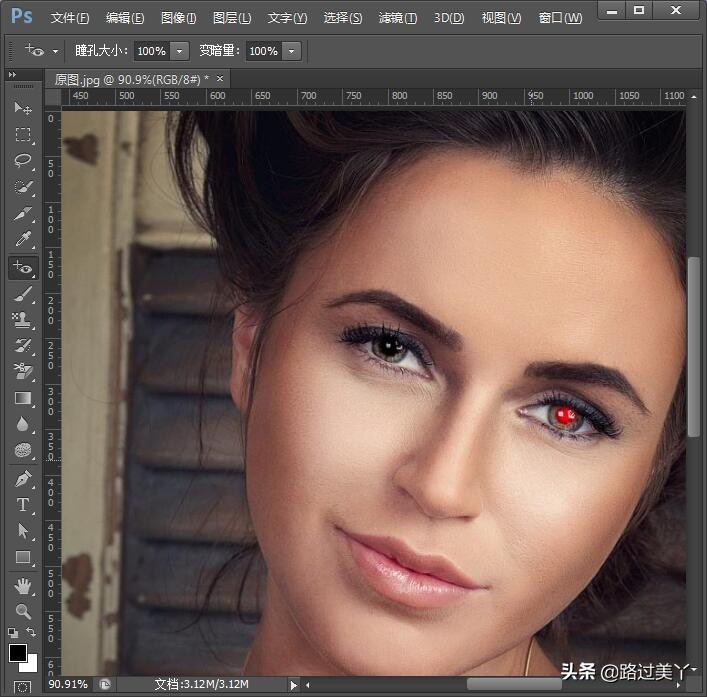
Task: Click the horizontal scrollbar left arrow
Action: pyautogui.click(x=308, y=685)
